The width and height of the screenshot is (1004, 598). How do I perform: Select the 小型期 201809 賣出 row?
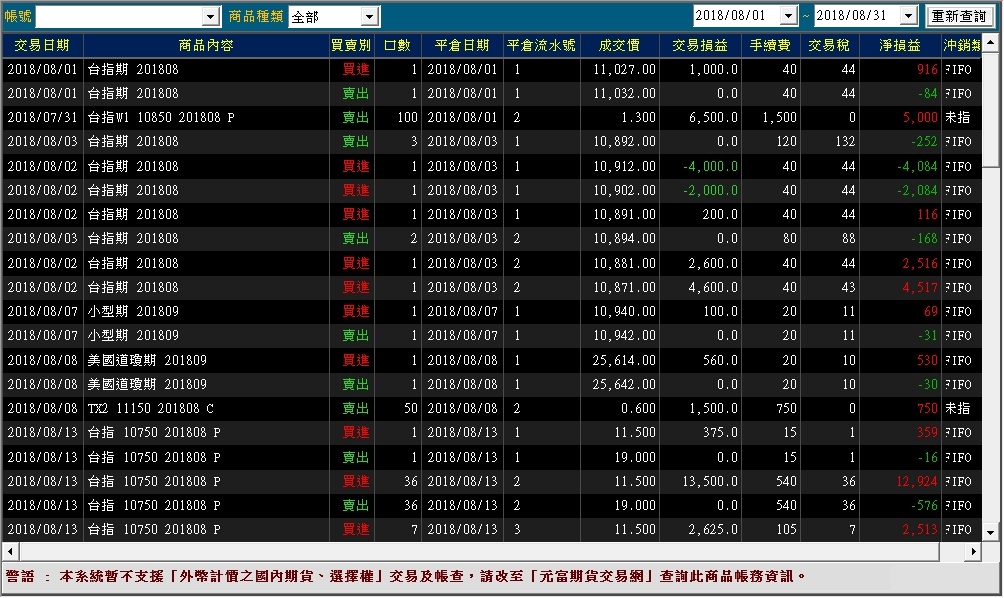click(x=492, y=335)
